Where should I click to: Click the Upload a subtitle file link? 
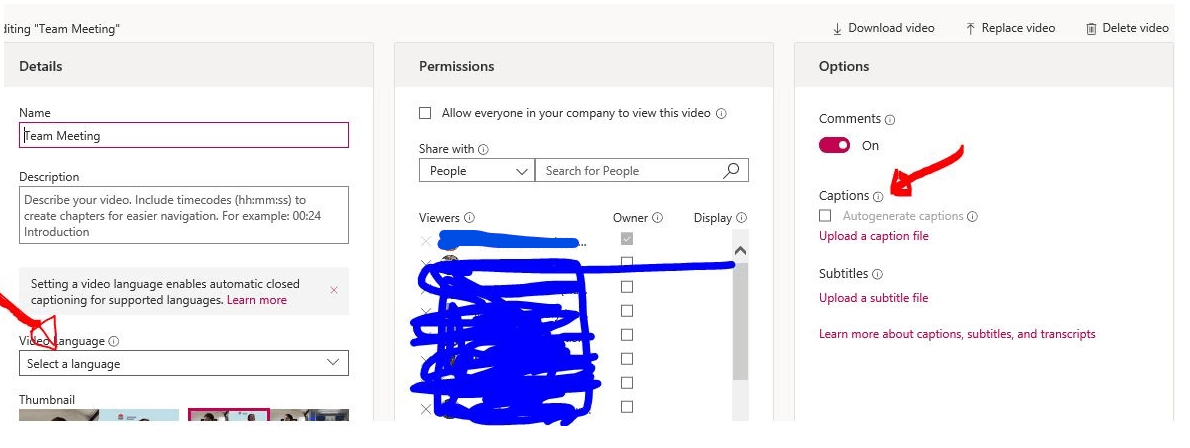pos(874,298)
